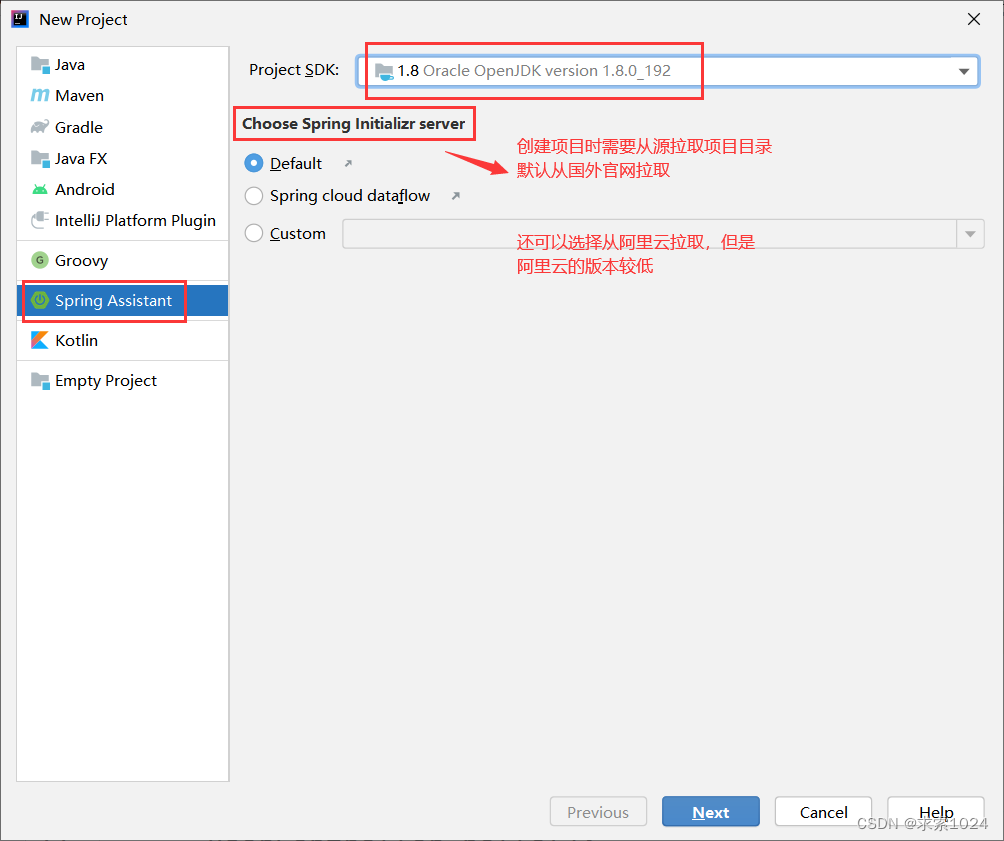Expand the Project SDK dropdown arrow
Screen dimensions: 1004x841
964,71
